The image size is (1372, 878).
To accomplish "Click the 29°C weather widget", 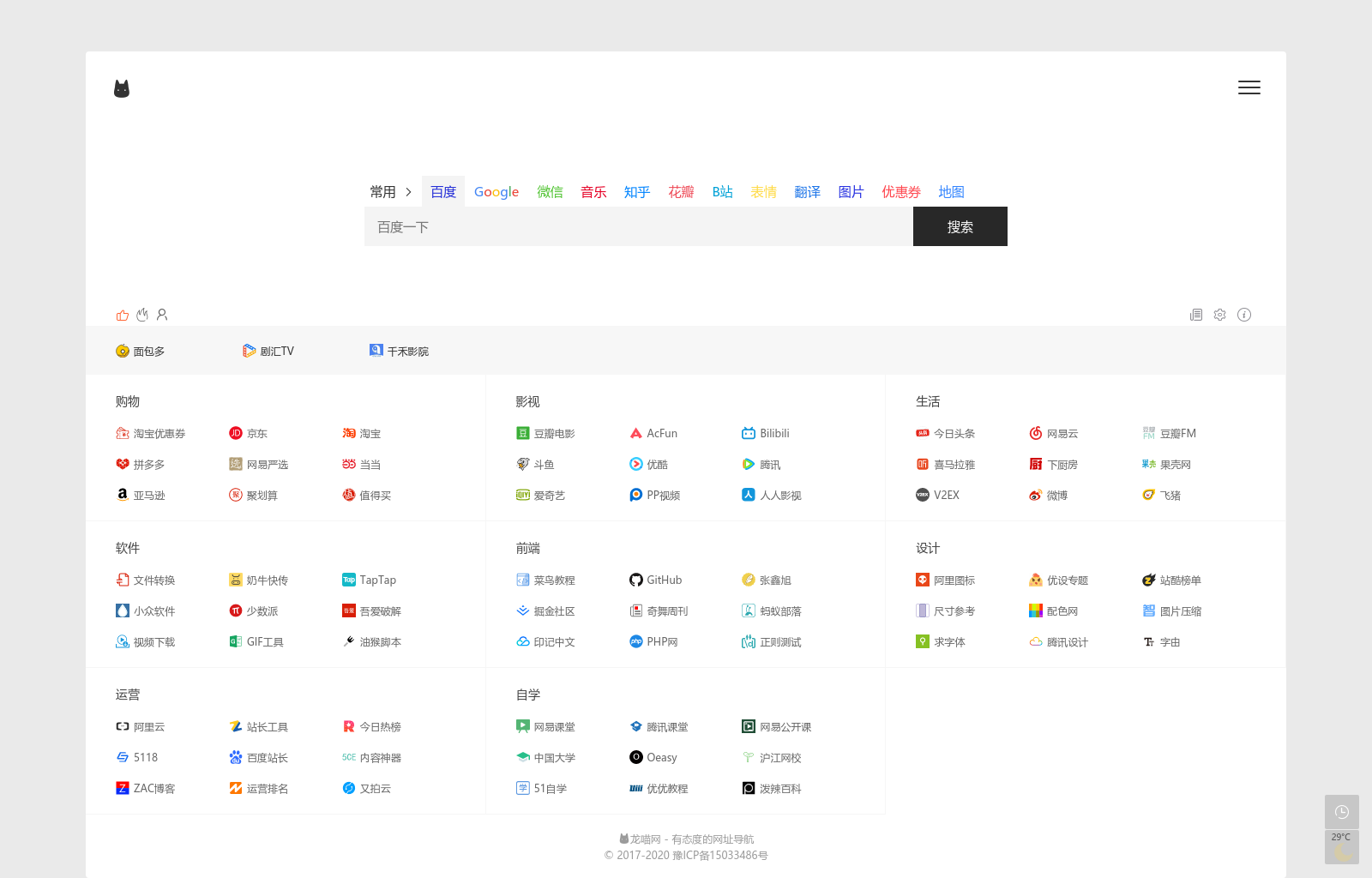I will [x=1342, y=847].
